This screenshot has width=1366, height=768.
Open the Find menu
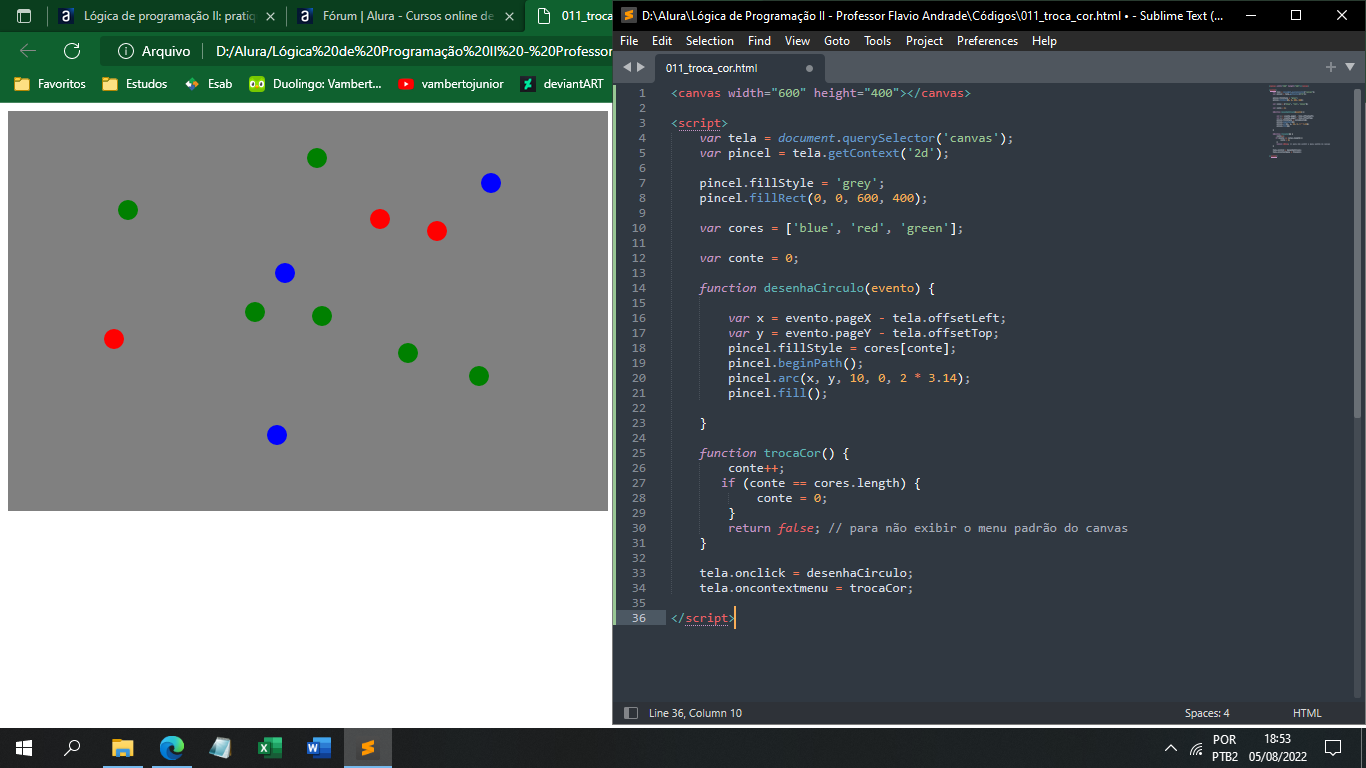[x=760, y=41]
